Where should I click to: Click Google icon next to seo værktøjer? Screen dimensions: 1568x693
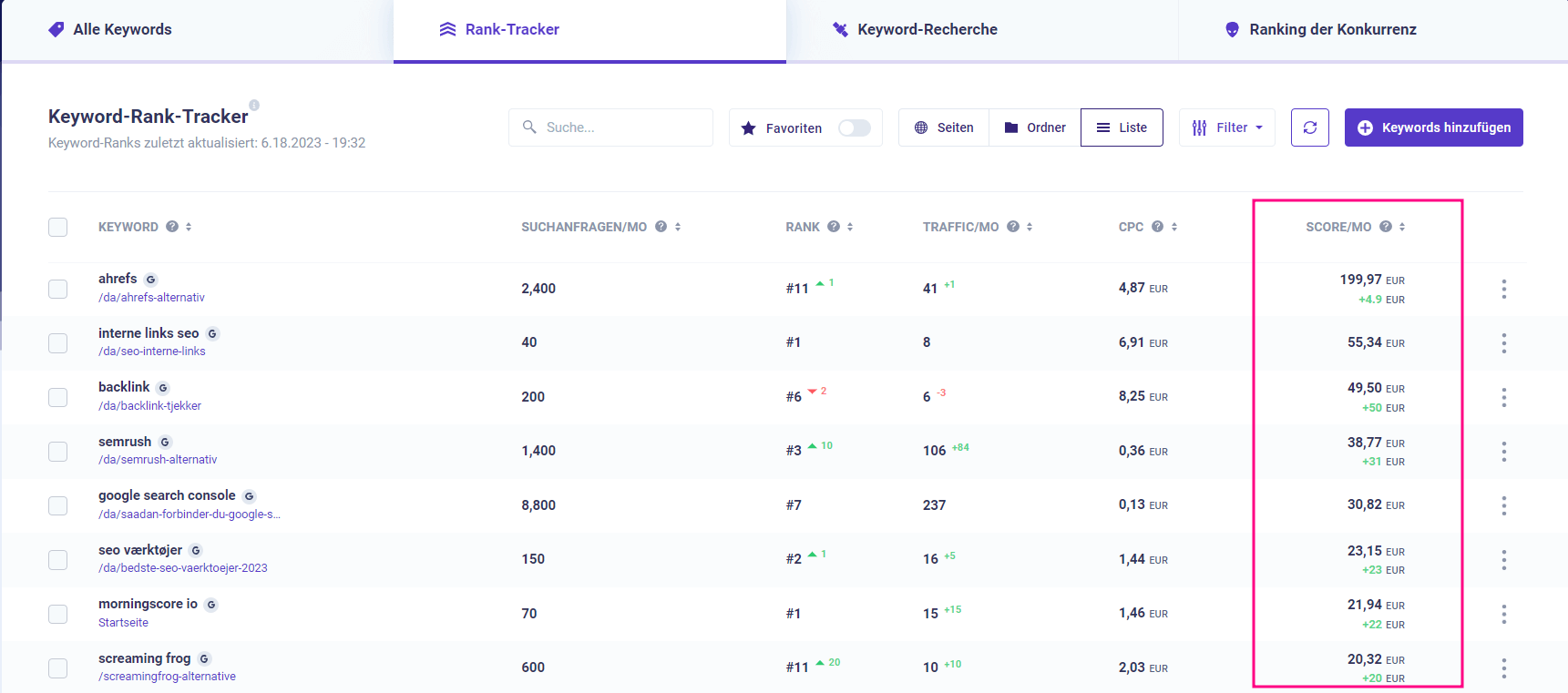(x=196, y=551)
